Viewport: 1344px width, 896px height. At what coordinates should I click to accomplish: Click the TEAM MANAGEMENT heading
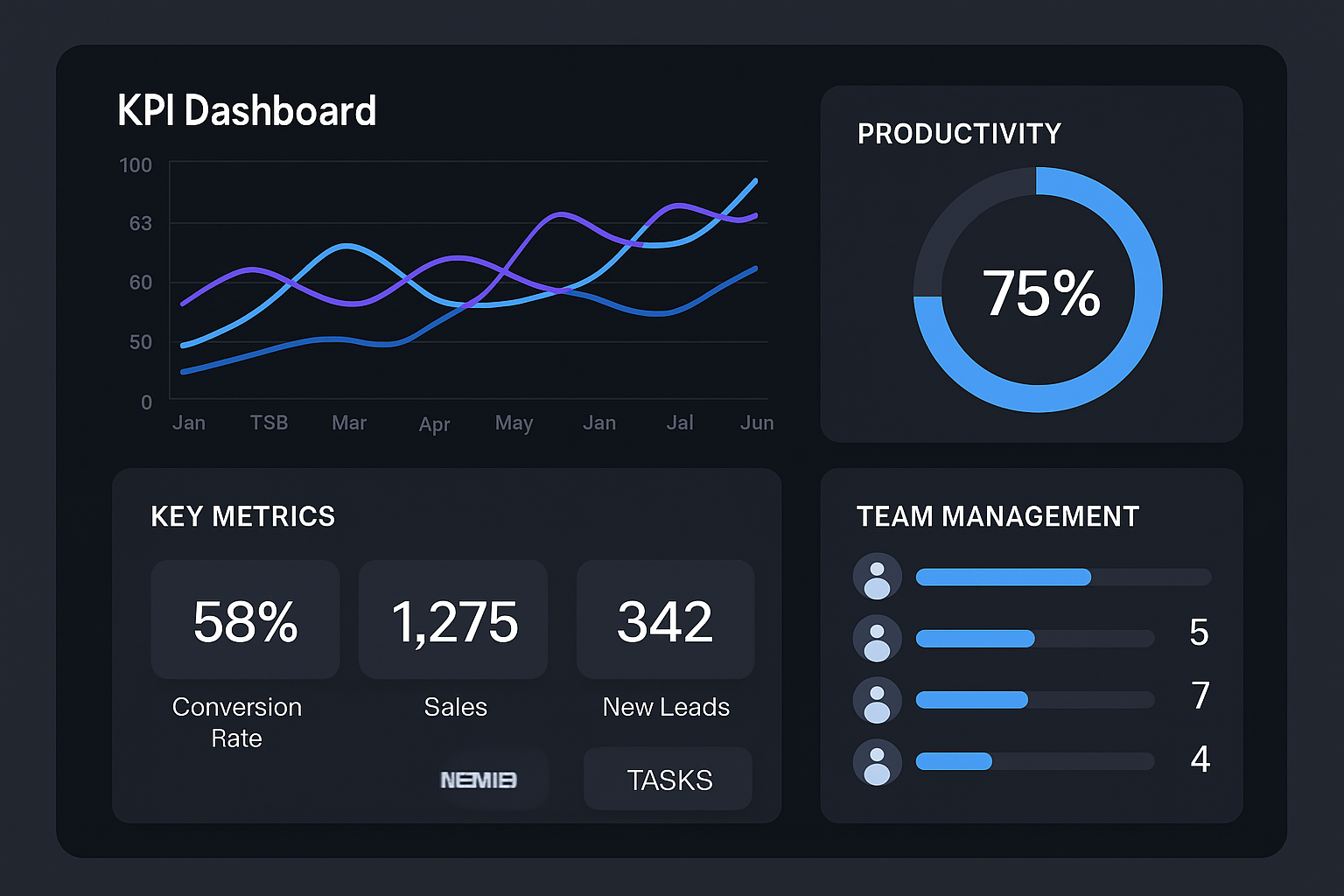click(x=997, y=516)
